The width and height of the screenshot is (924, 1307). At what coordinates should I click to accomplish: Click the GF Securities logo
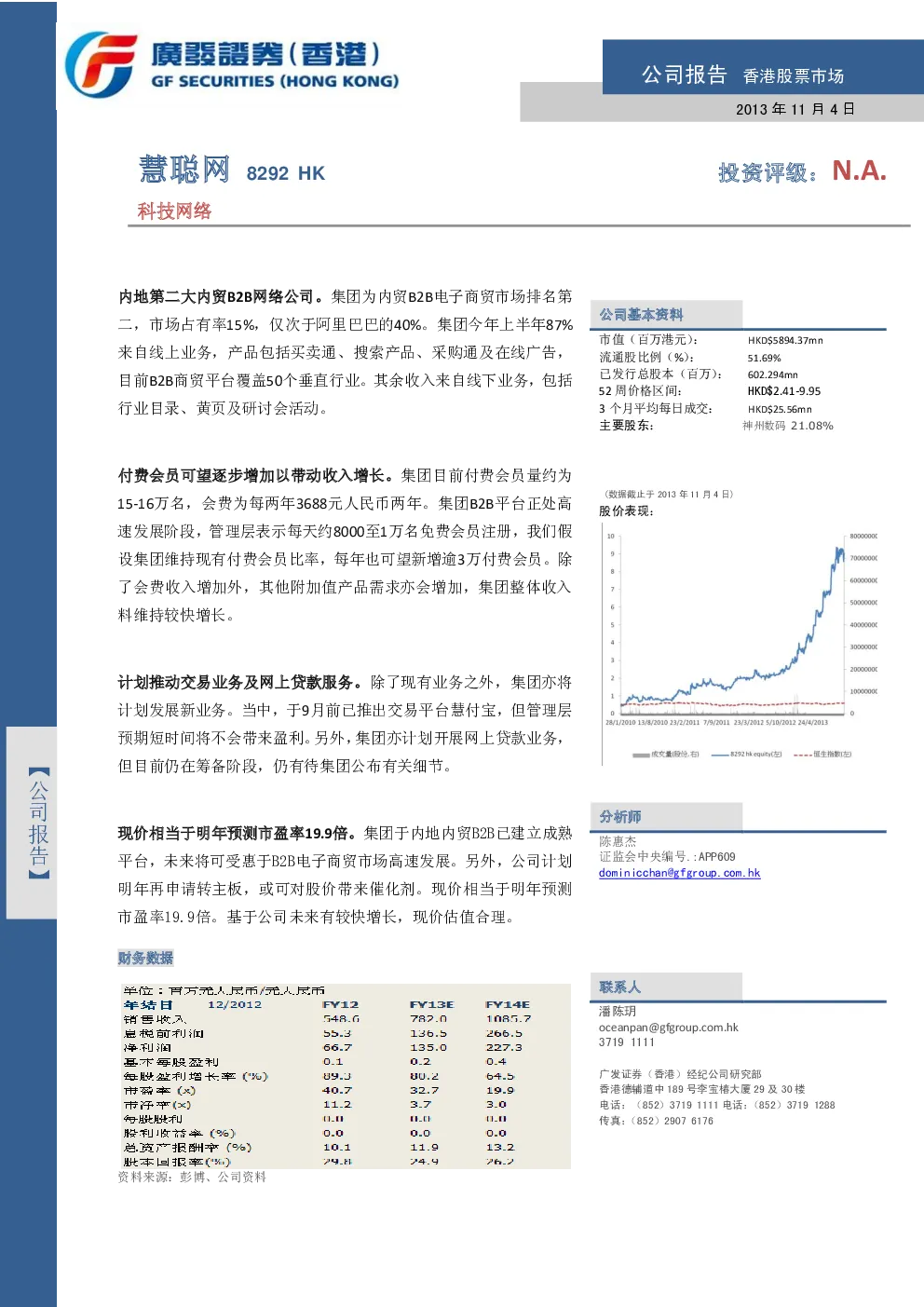point(232,63)
